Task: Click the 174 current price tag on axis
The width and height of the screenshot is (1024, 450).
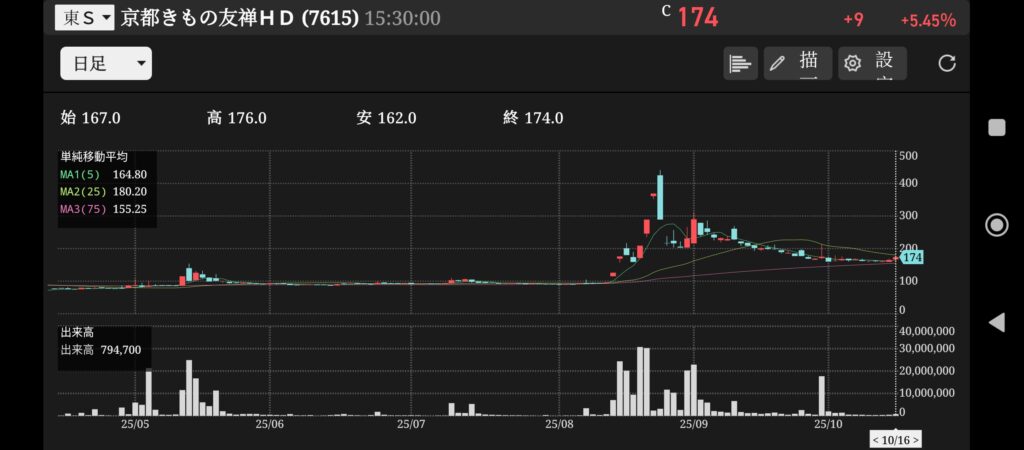Action: pos(911,258)
